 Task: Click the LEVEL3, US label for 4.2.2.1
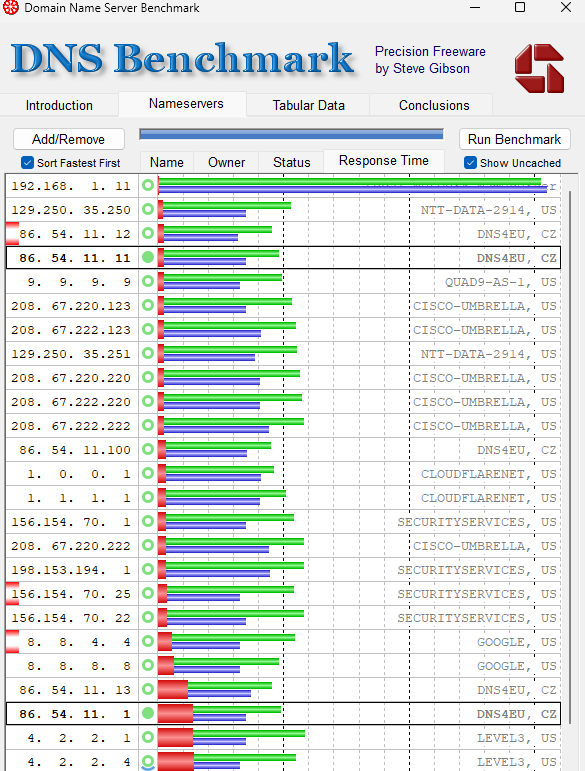tap(517, 738)
